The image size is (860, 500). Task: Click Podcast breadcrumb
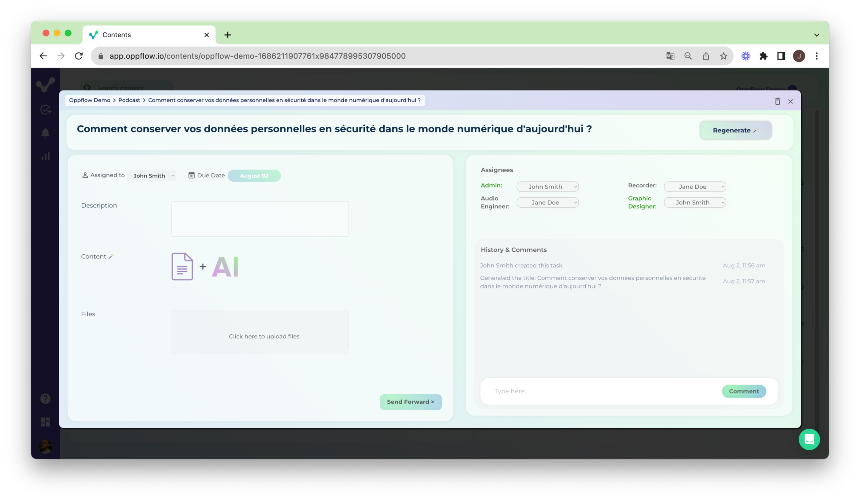point(129,100)
